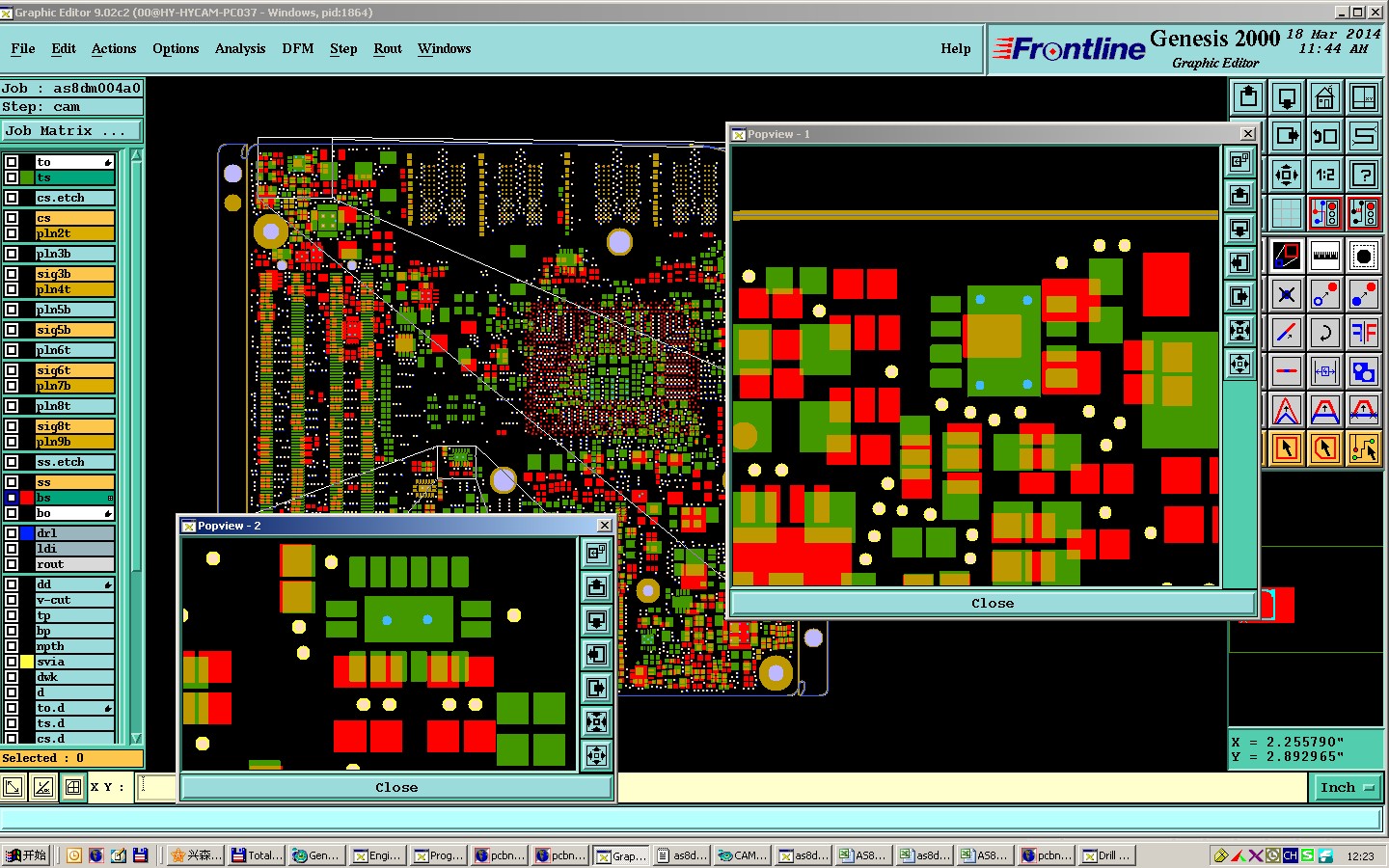Select the blue-red squares area zoom icon
Image resolution: width=1389 pixels, height=868 pixels.
click(x=1287, y=256)
